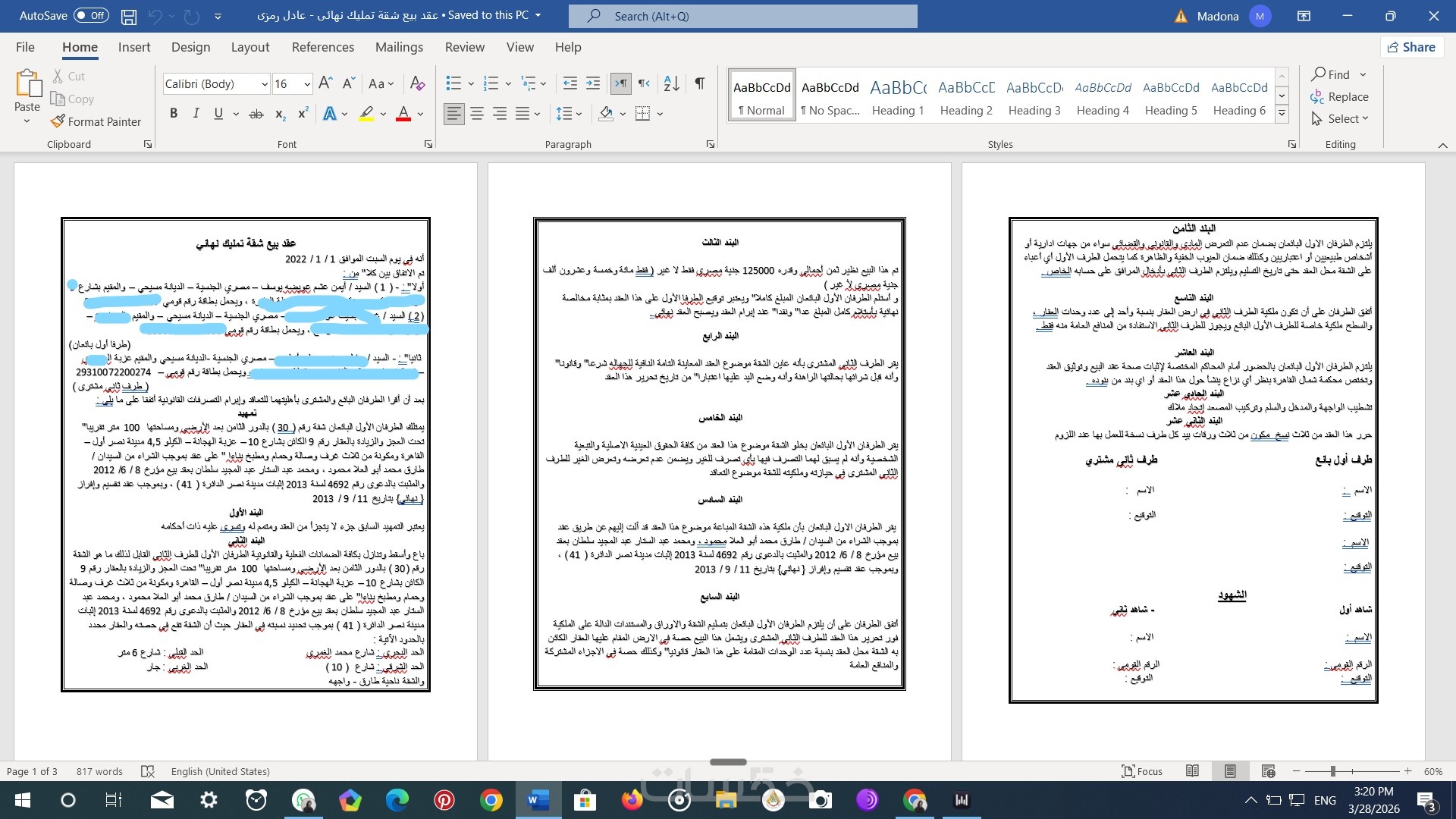1456x819 pixels.
Task: Open Change Case dropdown
Action: [x=381, y=83]
